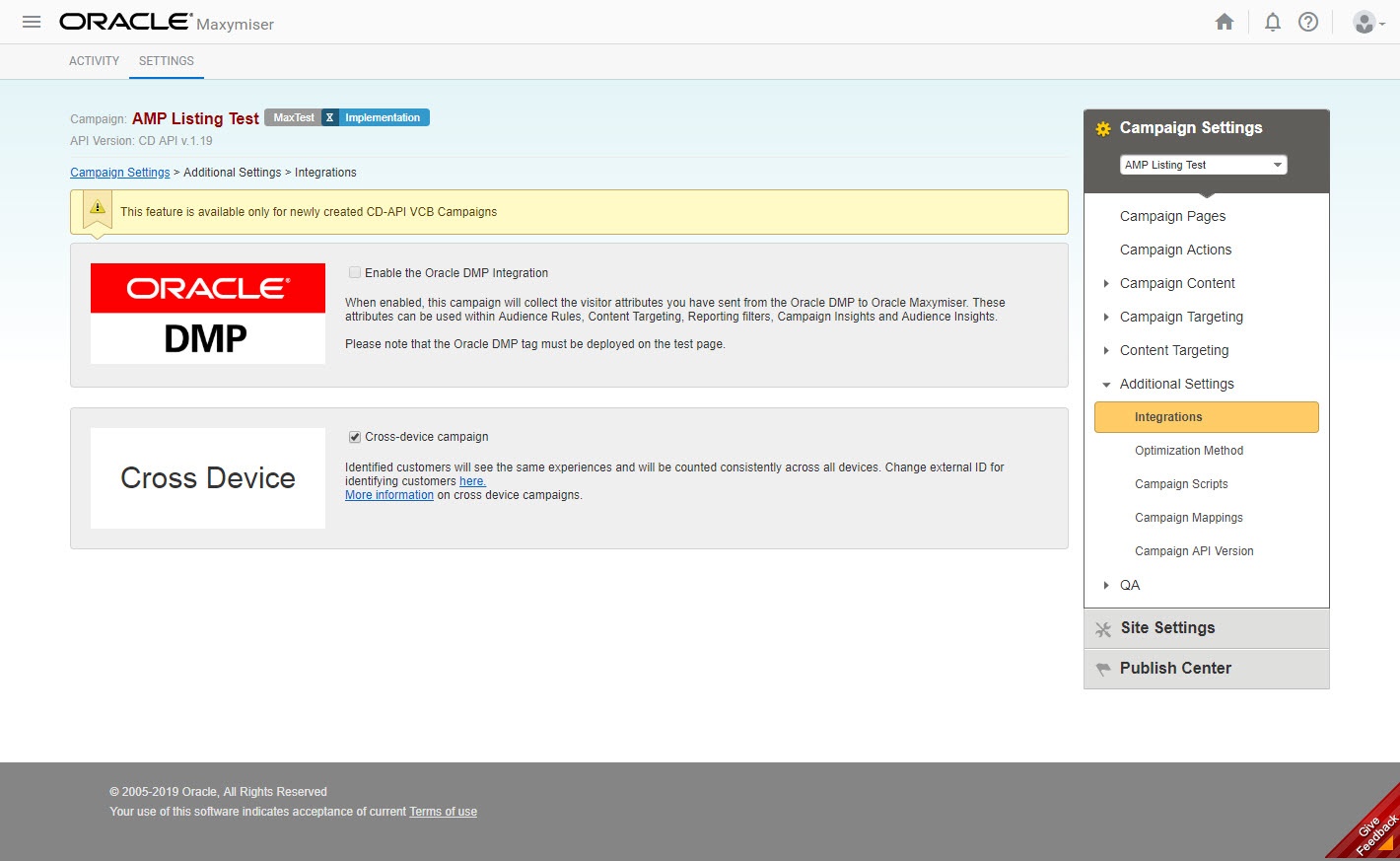Enable the Oracle DMP Integration checkbox
1400x861 pixels.
[x=355, y=272]
